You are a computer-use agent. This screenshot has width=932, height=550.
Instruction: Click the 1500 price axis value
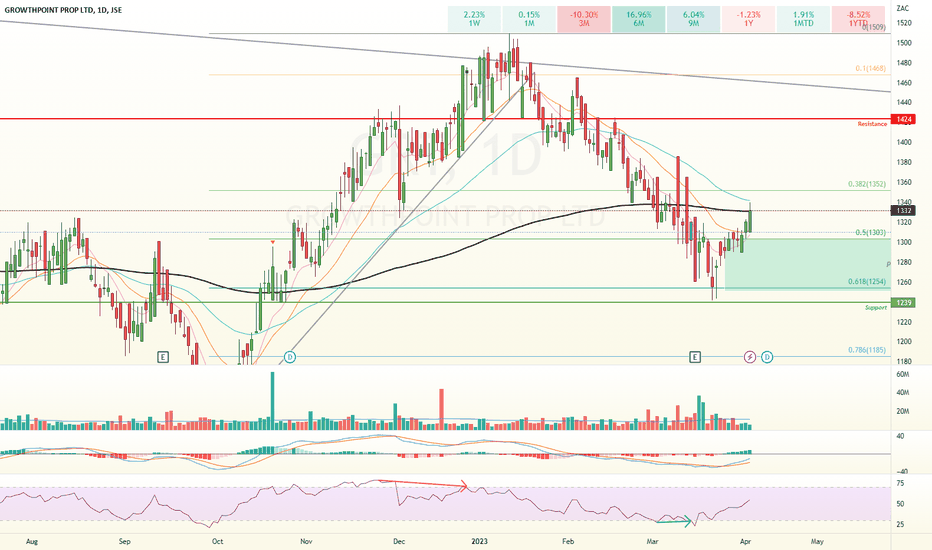pyautogui.click(x=904, y=43)
